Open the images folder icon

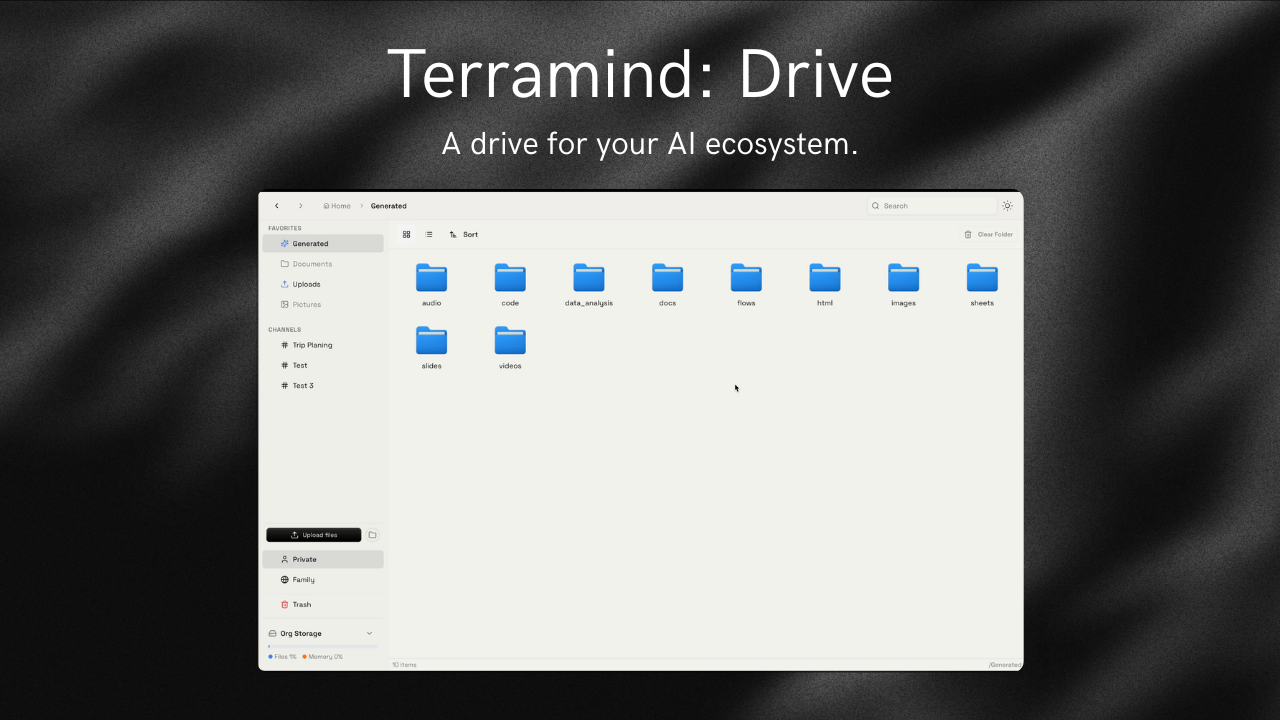point(903,278)
